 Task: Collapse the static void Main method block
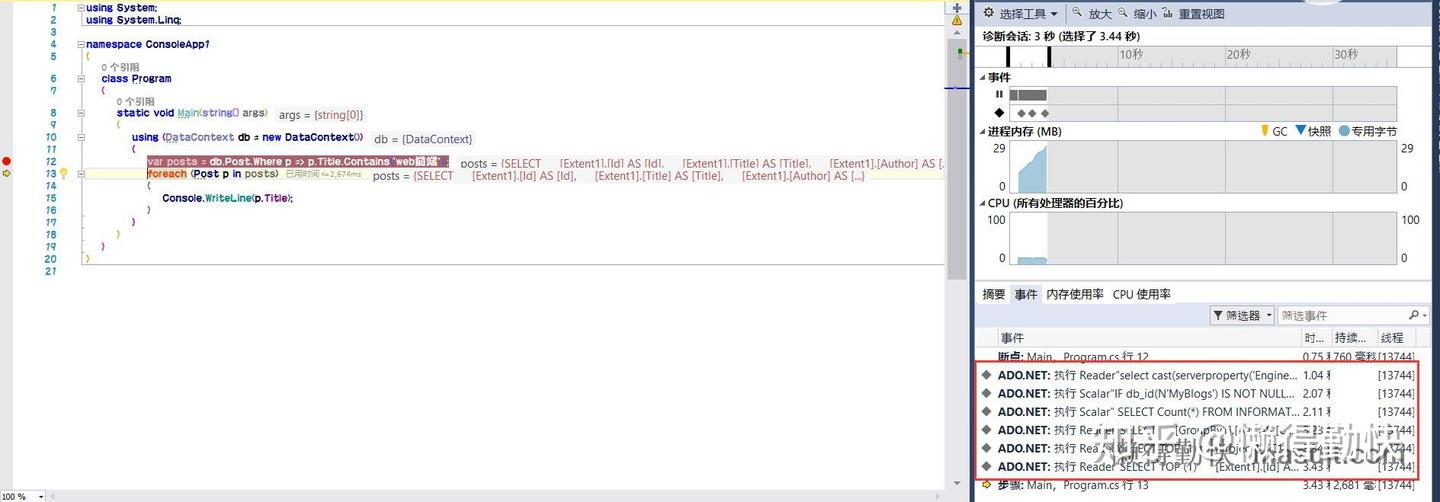click(80, 113)
